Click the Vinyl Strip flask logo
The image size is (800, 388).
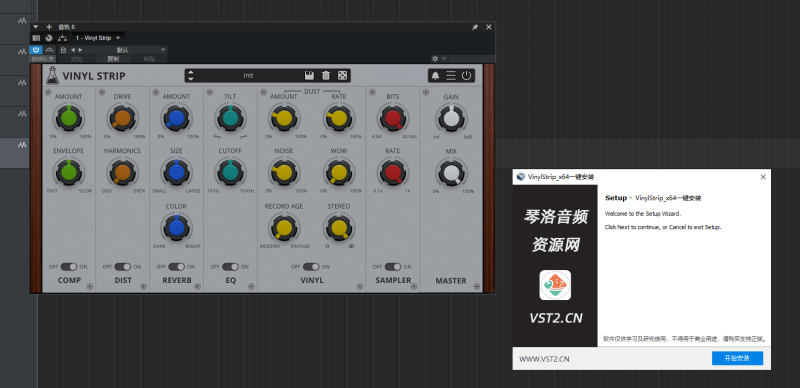pos(52,76)
